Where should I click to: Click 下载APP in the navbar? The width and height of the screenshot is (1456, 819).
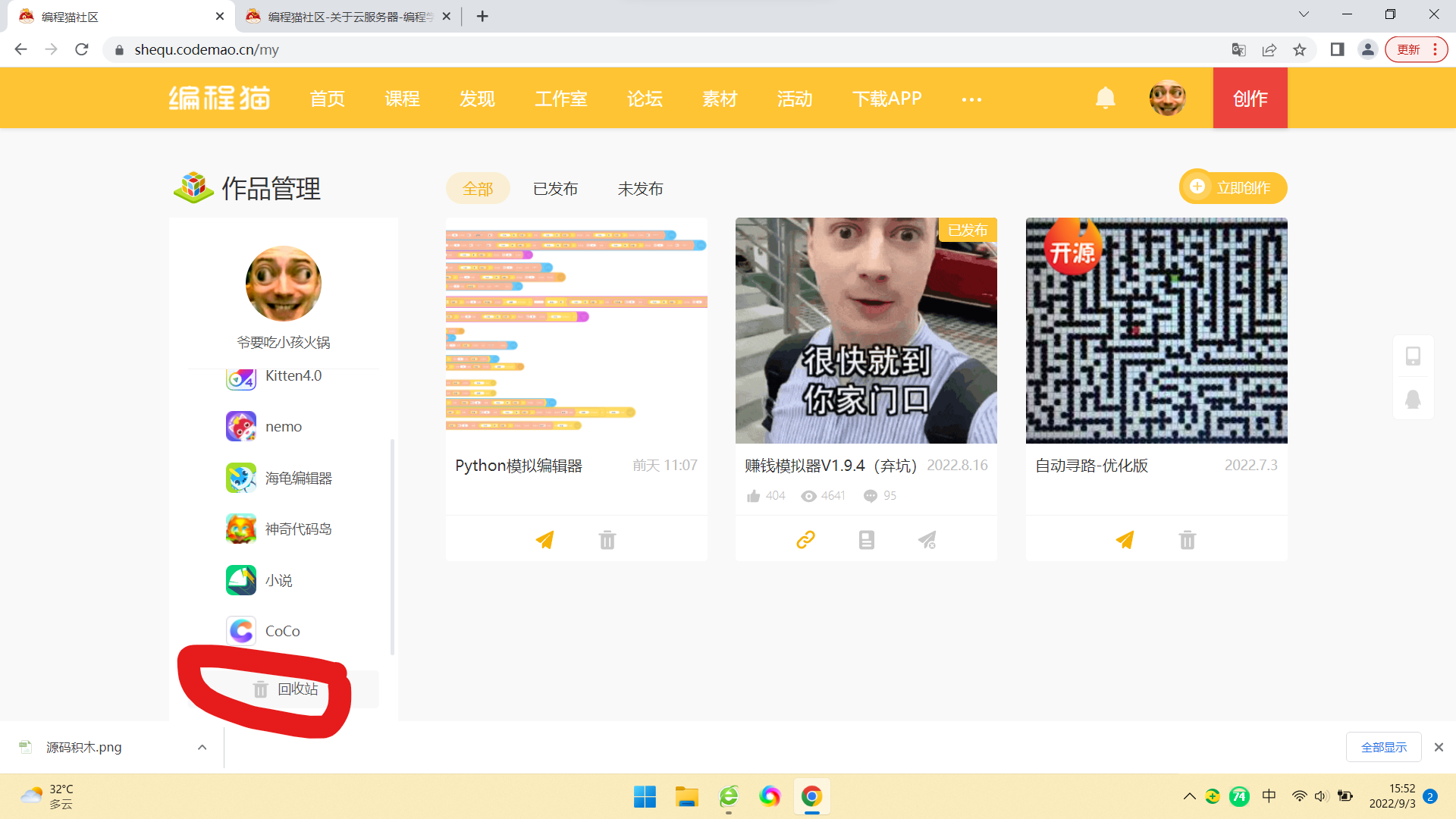tap(887, 99)
